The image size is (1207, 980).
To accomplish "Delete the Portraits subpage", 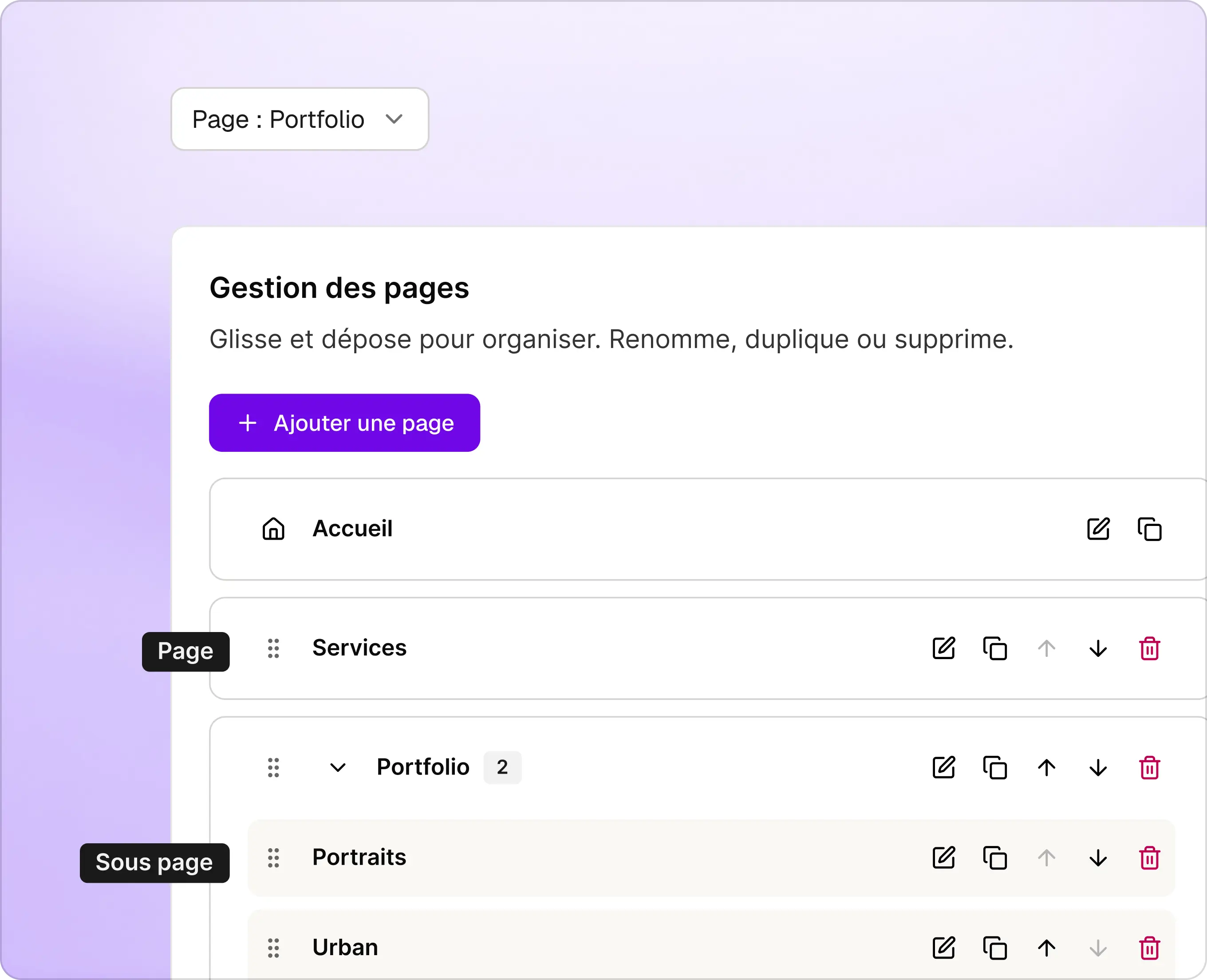I will (1149, 857).
